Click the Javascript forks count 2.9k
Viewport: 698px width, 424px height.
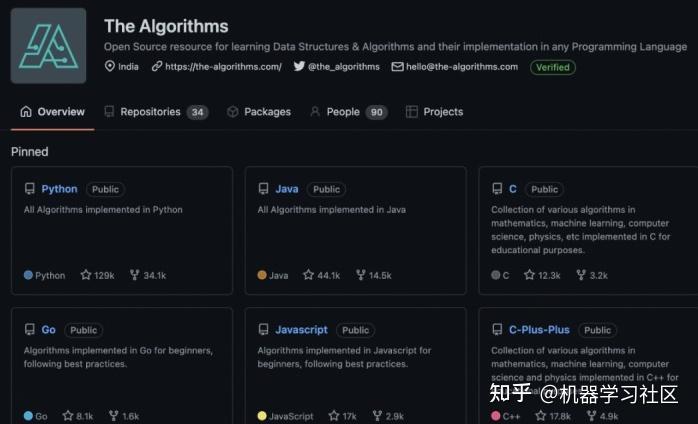tap(388, 416)
